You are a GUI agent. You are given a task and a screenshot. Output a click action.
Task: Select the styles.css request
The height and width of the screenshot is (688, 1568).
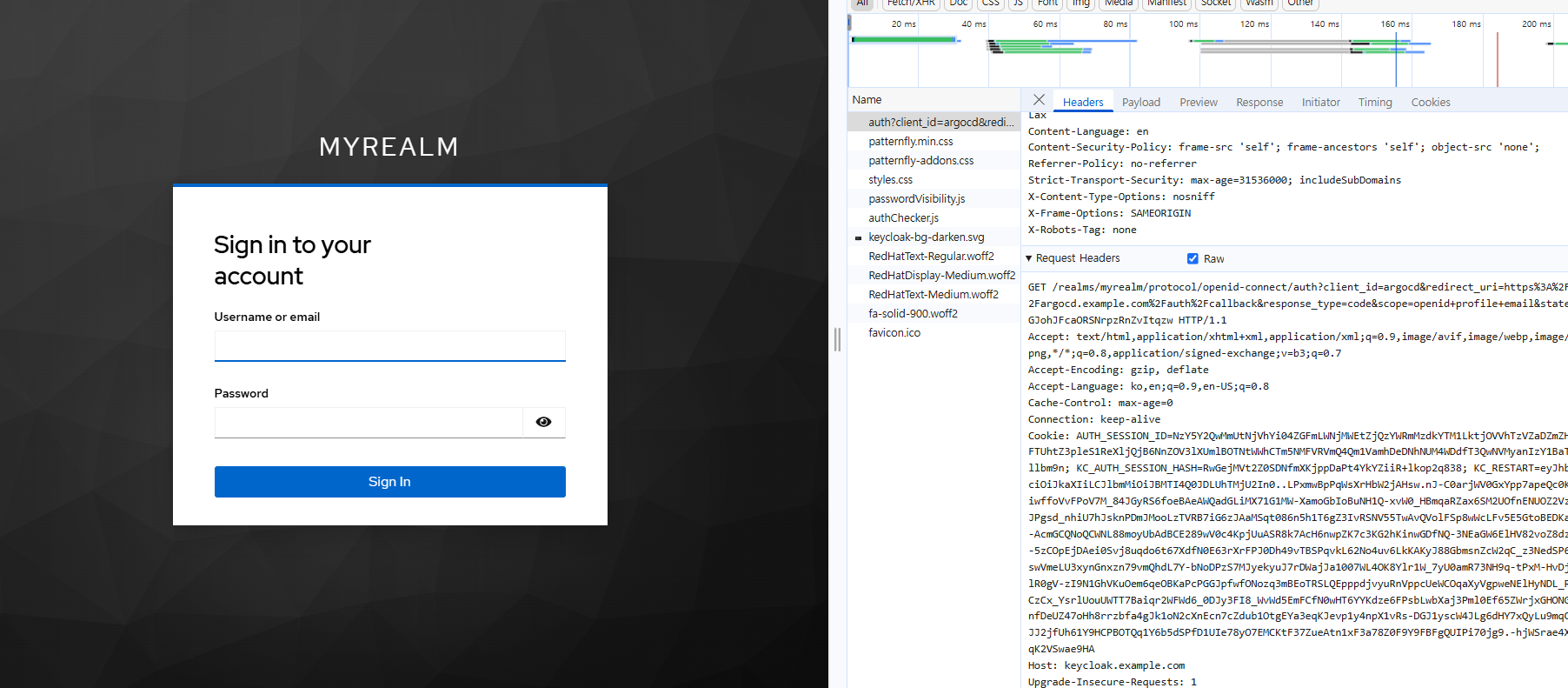[933, 179]
